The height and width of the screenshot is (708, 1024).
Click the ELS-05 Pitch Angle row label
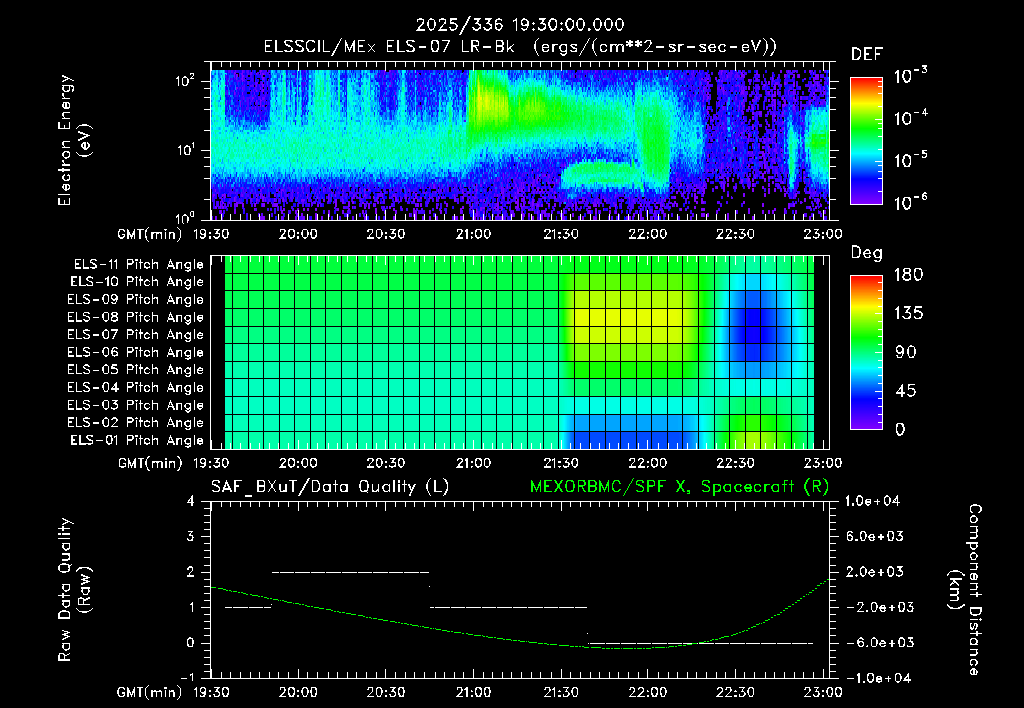point(136,370)
